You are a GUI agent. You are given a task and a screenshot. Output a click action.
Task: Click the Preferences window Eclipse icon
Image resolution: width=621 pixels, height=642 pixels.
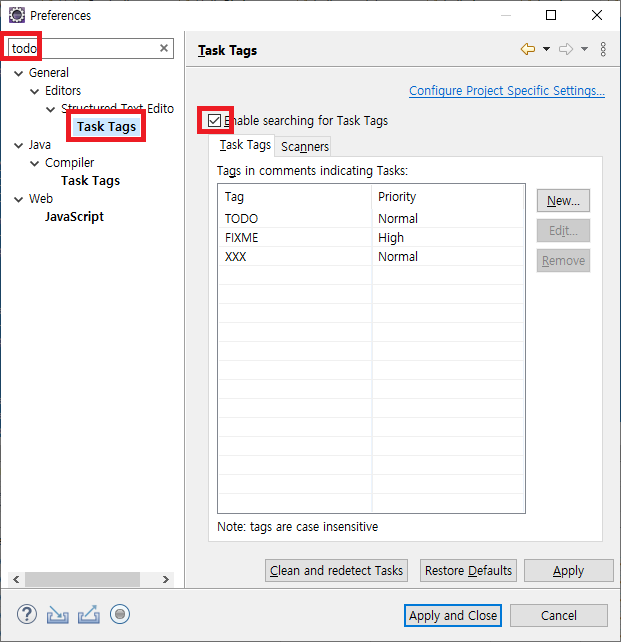click(17, 15)
